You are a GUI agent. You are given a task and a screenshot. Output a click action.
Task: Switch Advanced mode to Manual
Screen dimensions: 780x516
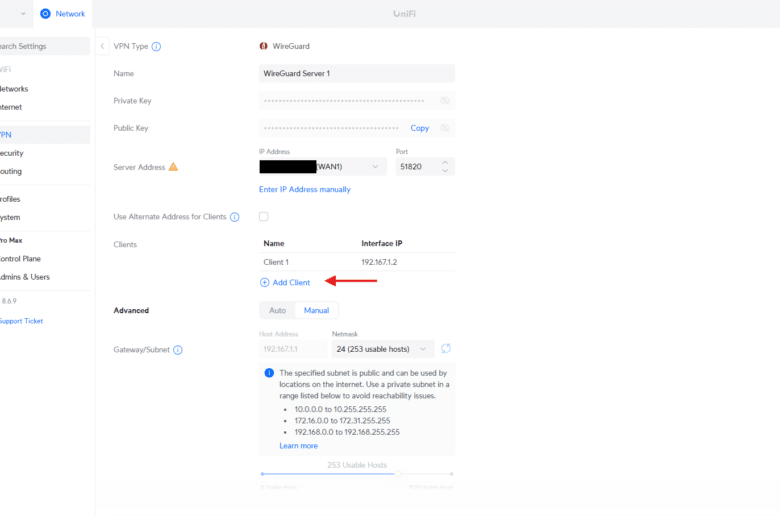(x=316, y=310)
